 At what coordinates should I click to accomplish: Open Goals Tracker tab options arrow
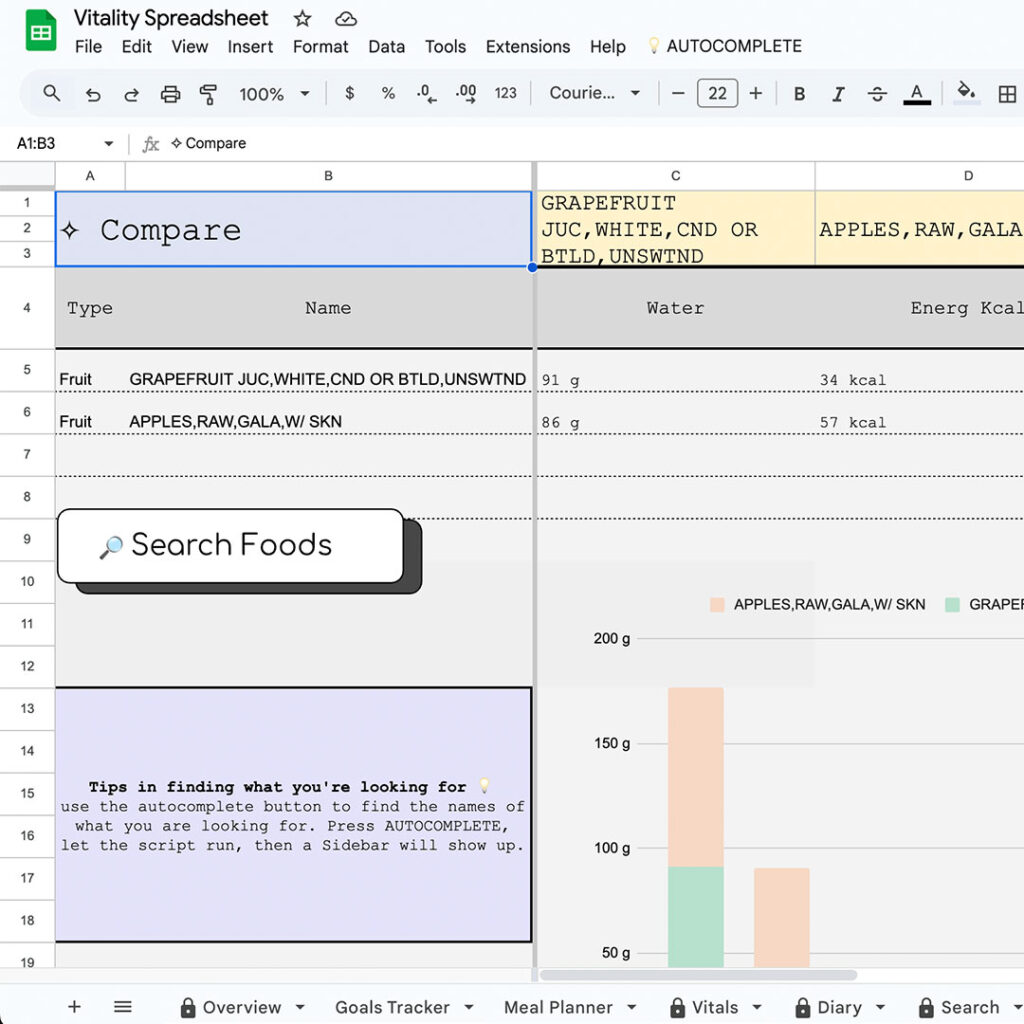pos(468,1007)
